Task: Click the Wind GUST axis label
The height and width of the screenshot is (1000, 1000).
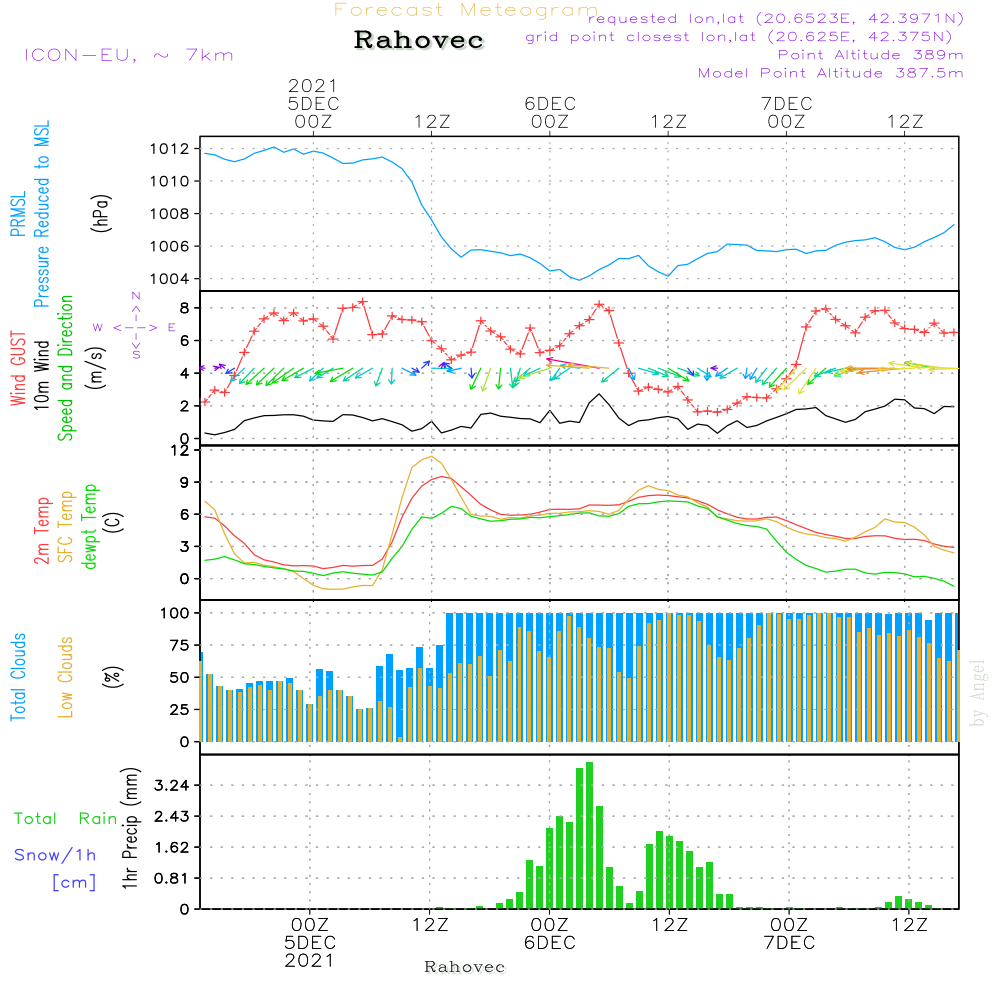Action: 18,367
